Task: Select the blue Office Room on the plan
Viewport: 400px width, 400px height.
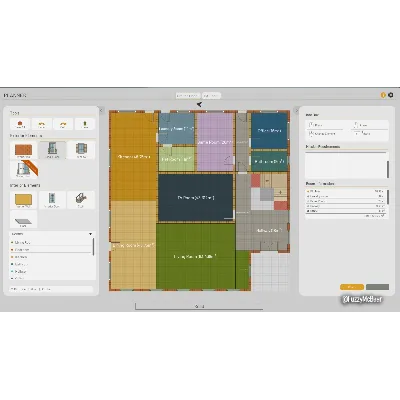Action: pos(269,131)
